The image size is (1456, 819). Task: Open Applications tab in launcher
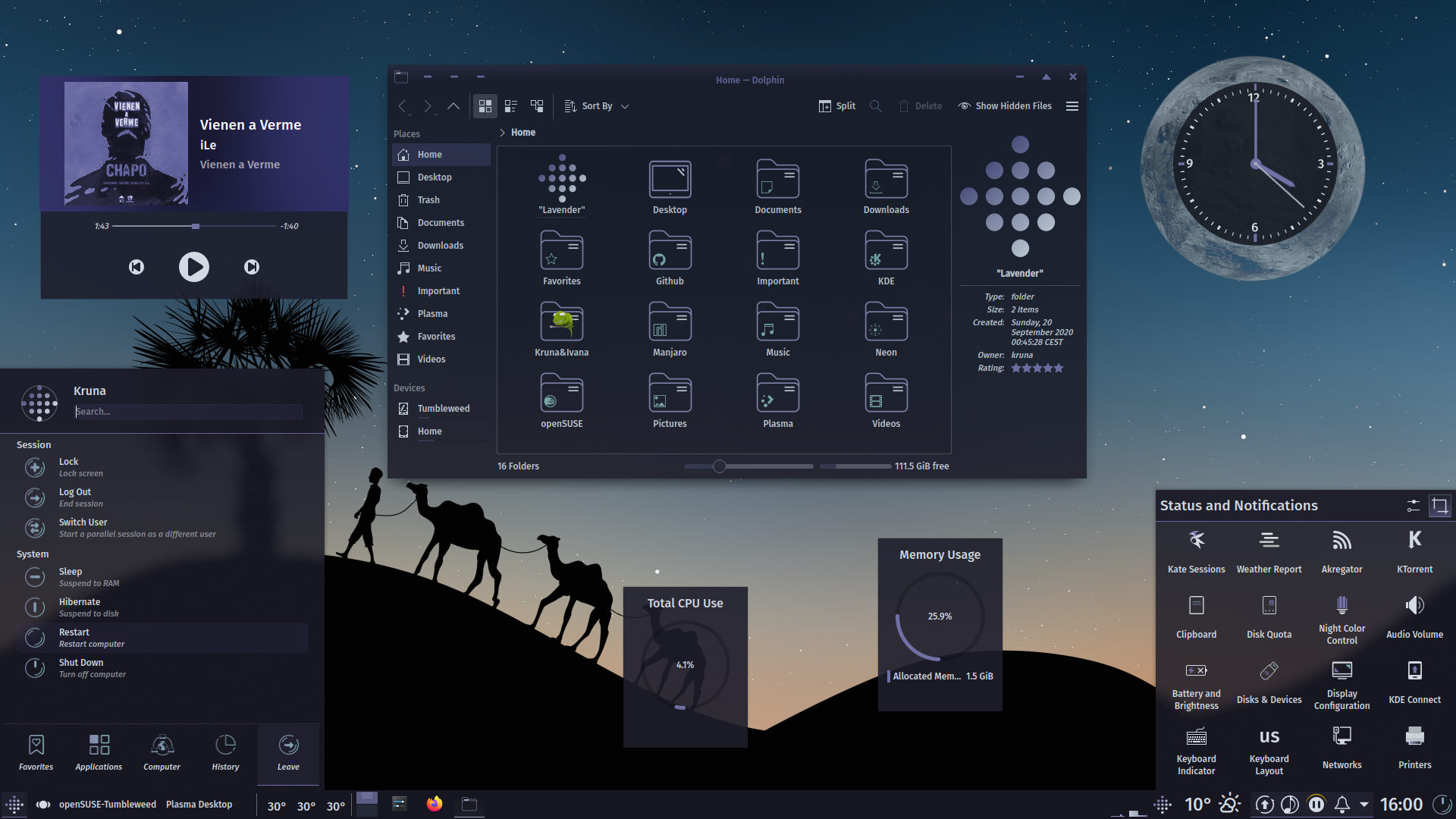99,754
